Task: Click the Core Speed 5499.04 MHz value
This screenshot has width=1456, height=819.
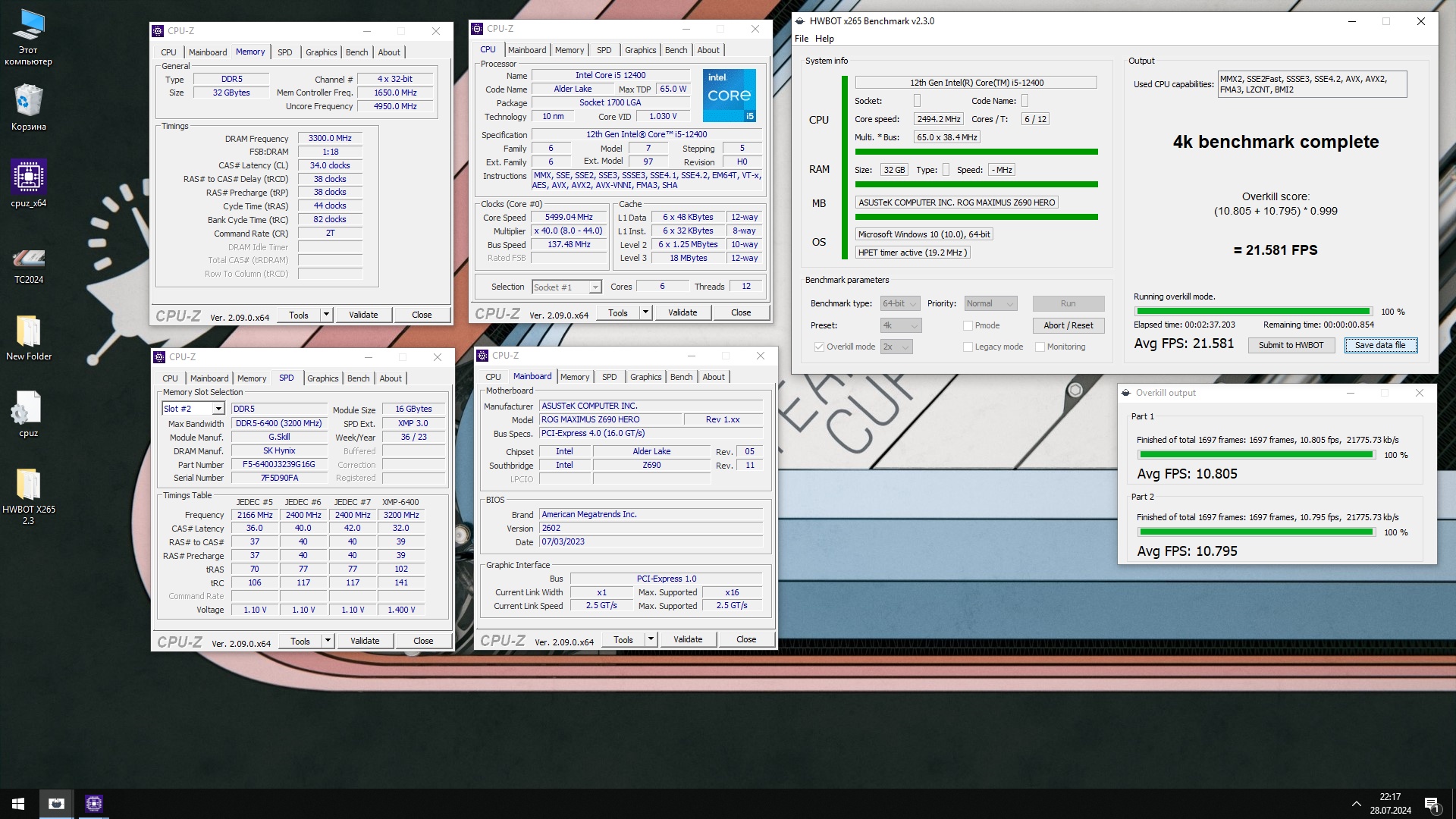Action: (569, 218)
